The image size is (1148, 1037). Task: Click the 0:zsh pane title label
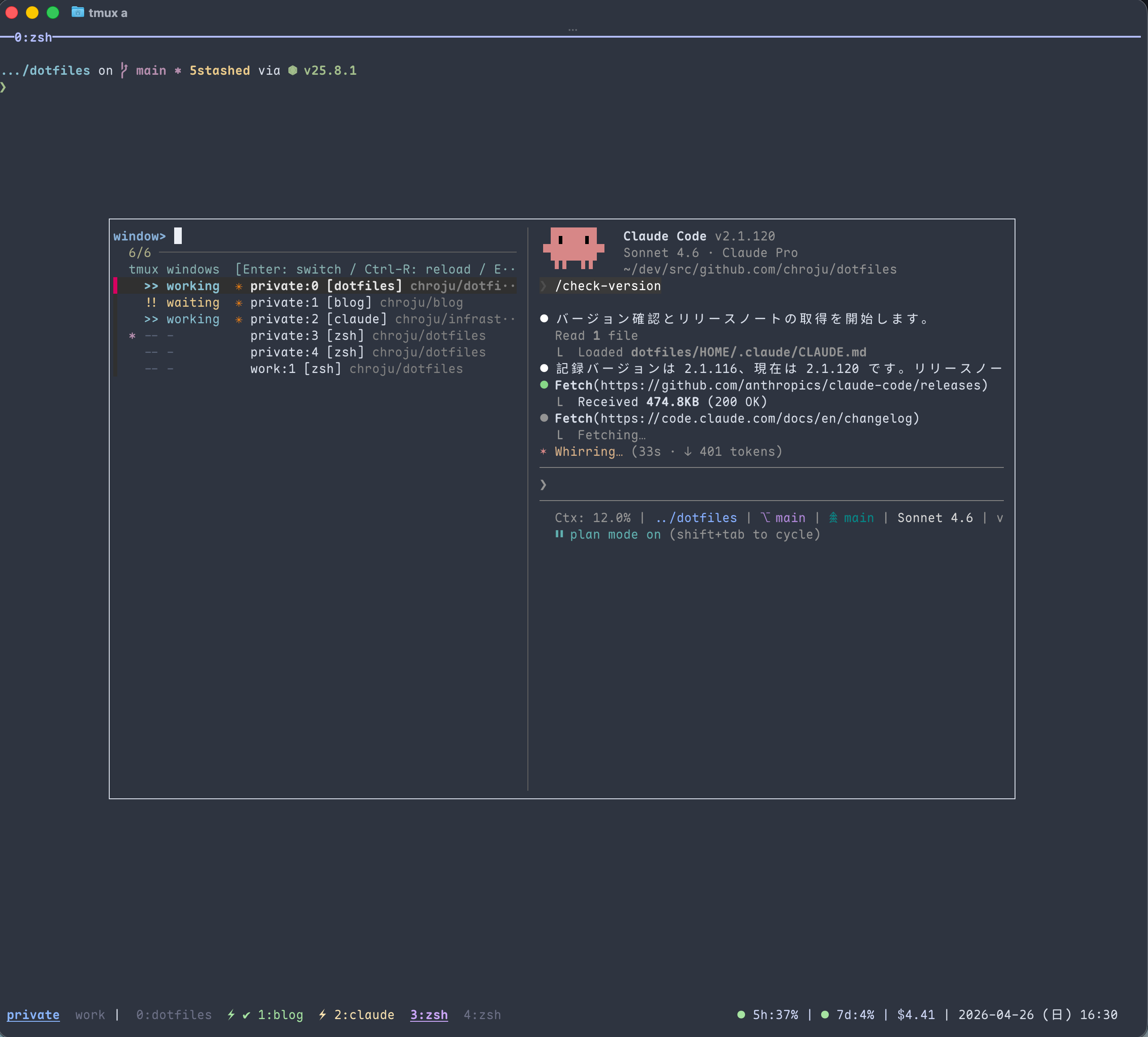pyautogui.click(x=33, y=38)
